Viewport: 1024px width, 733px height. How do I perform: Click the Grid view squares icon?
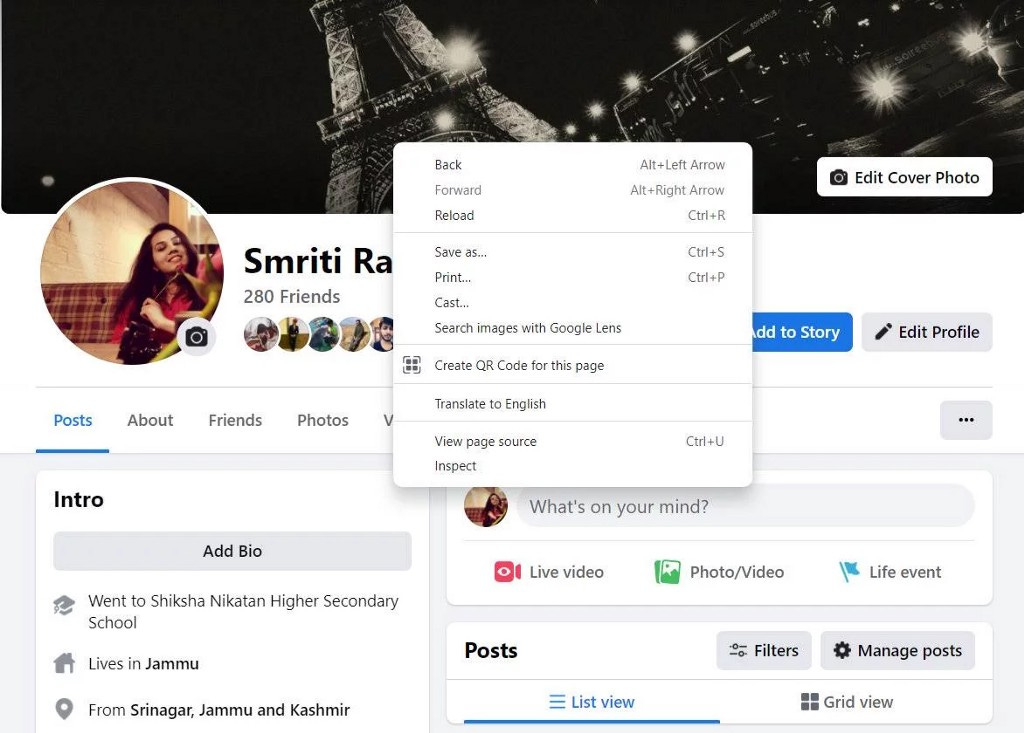[x=810, y=702]
